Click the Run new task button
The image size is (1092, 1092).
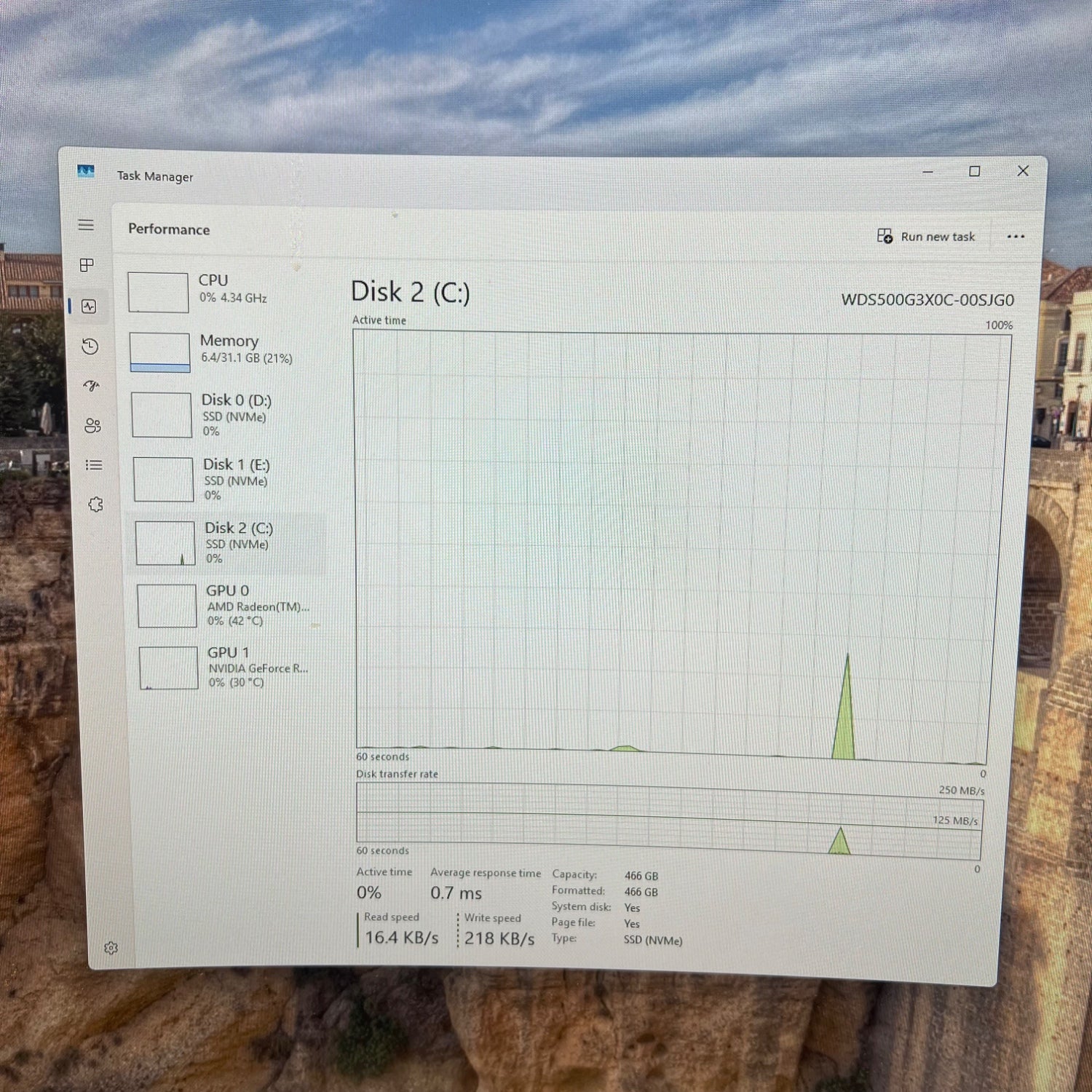coord(926,237)
